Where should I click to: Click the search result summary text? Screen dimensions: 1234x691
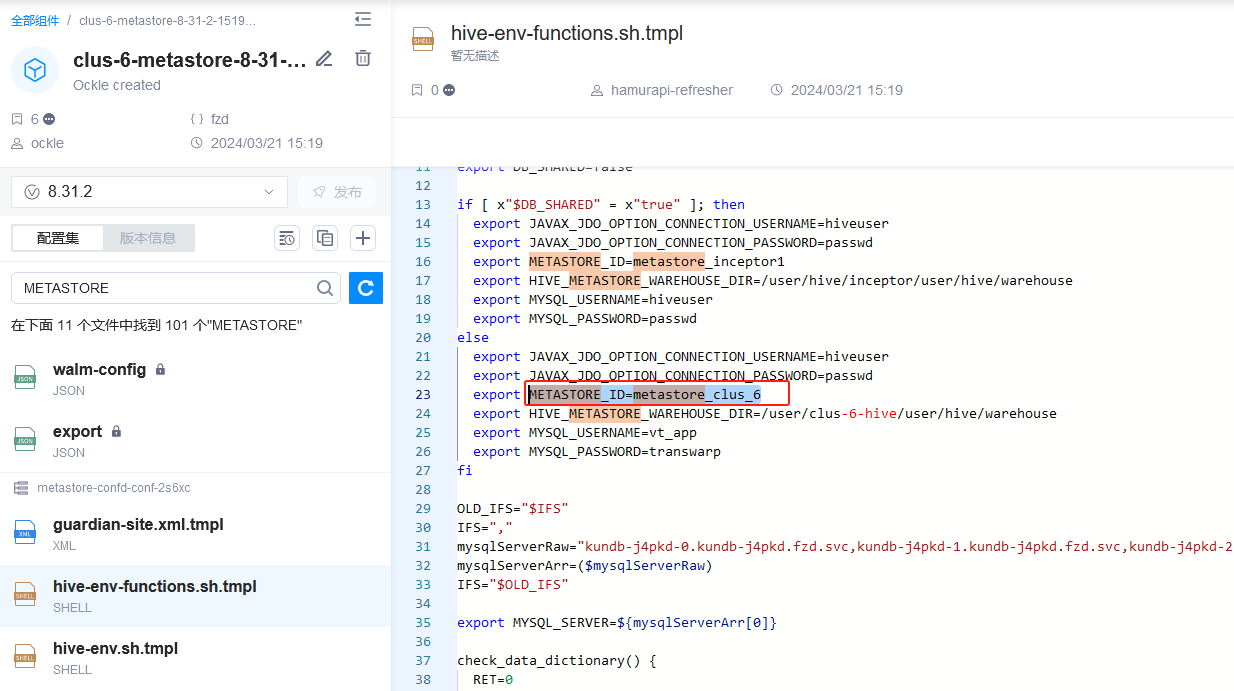(156, 326)
